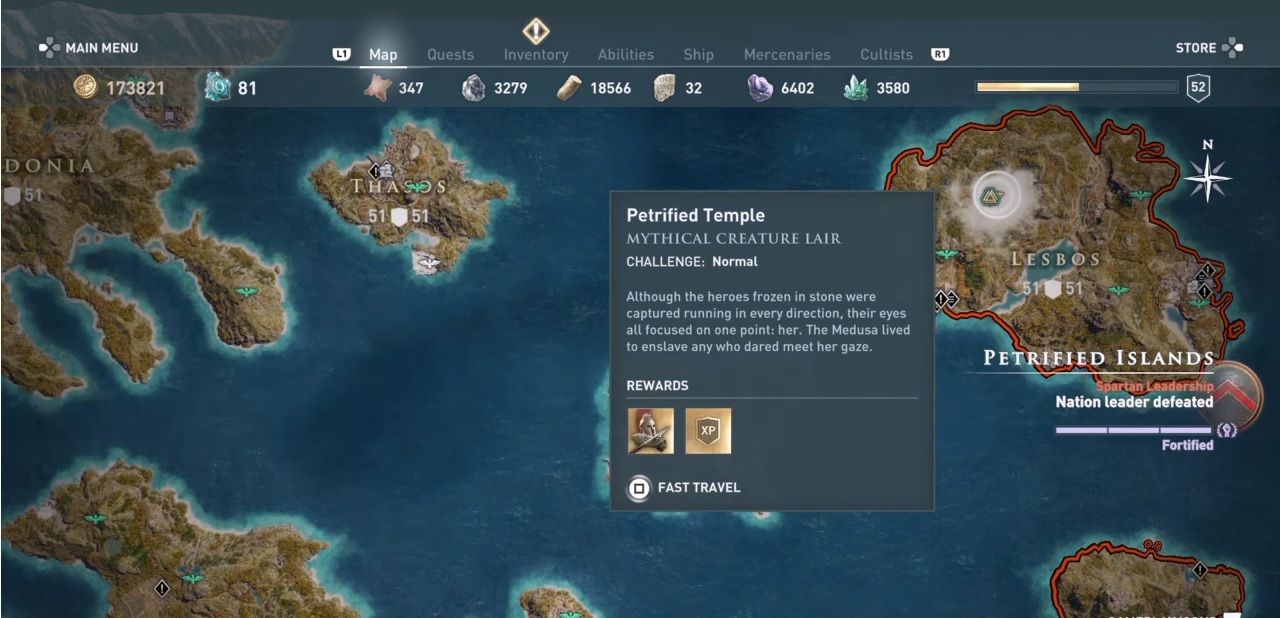1280x618 pixels.
Task: Open the Quests tab
Action: pyautogui.click(x=450, y=55)
